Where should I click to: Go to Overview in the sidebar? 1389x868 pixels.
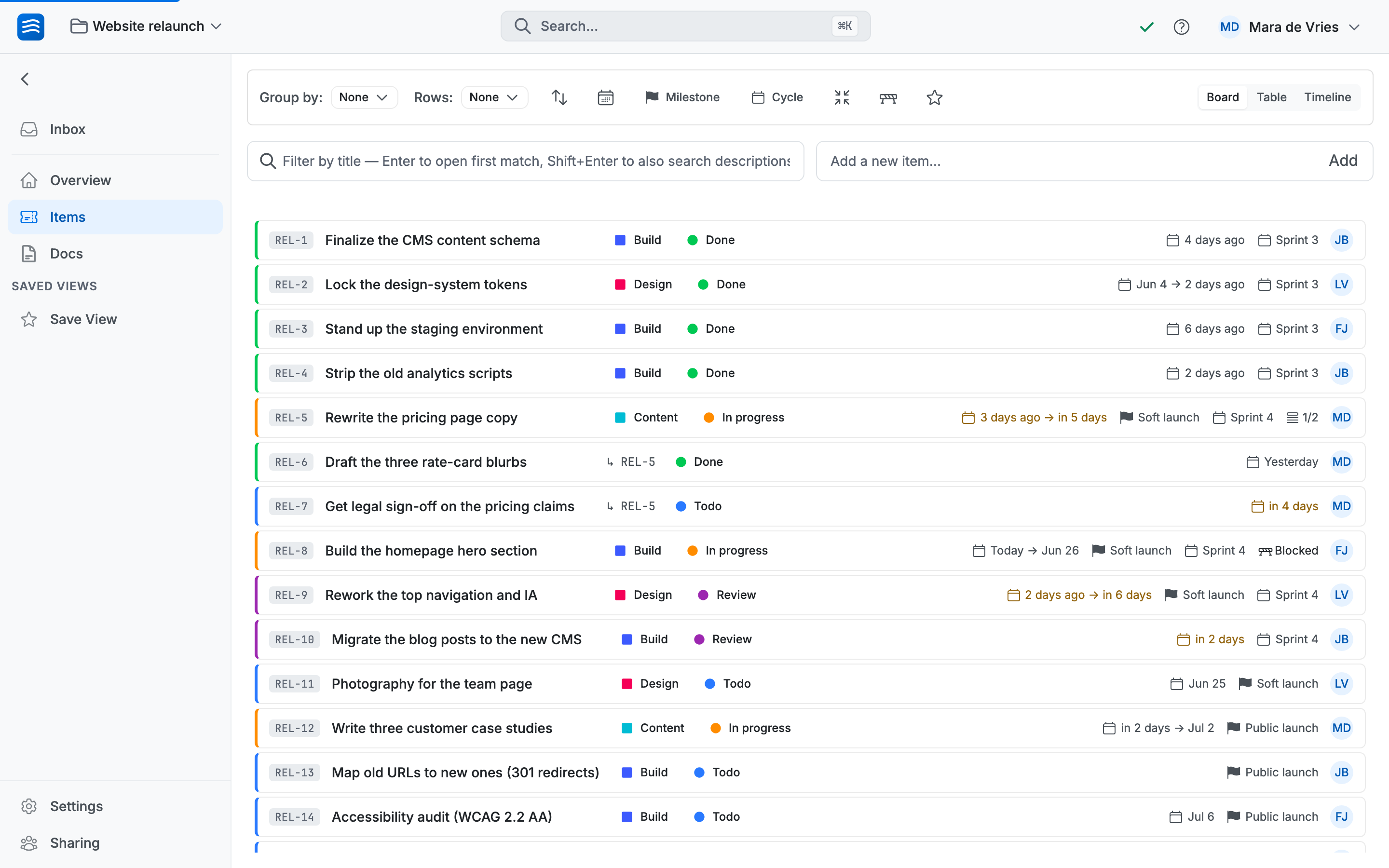point(115,180)
